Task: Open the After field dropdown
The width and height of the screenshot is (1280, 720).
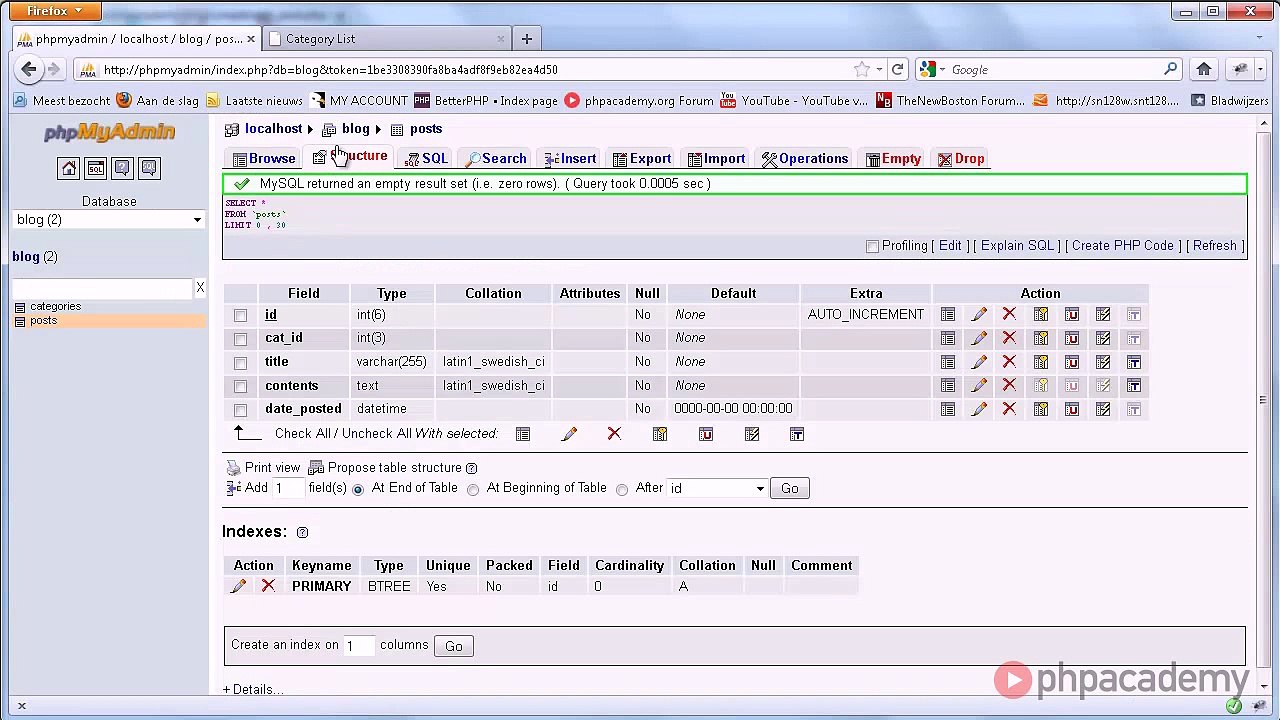Action: pos(718,489)
